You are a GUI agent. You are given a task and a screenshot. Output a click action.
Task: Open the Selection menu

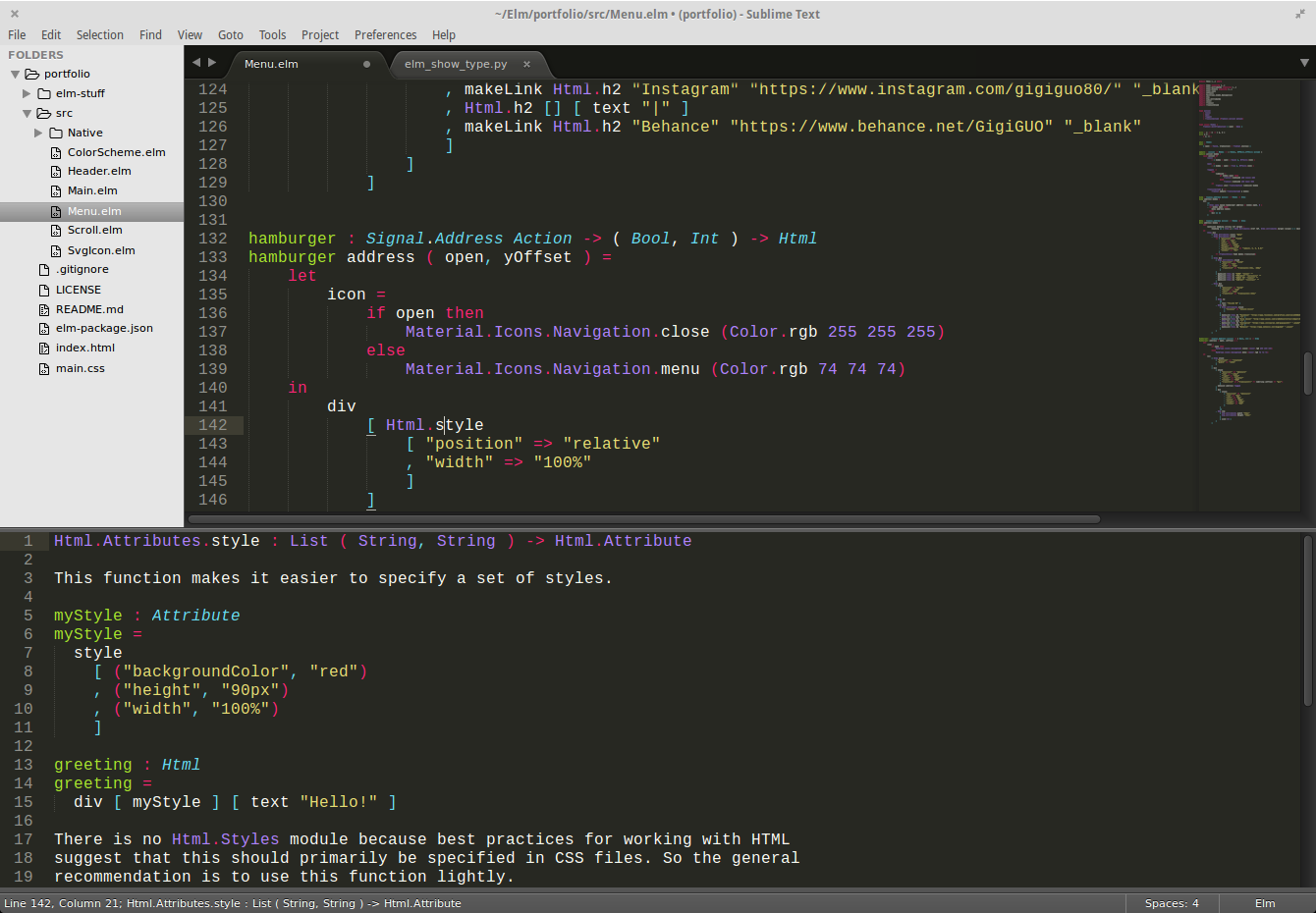100,34
